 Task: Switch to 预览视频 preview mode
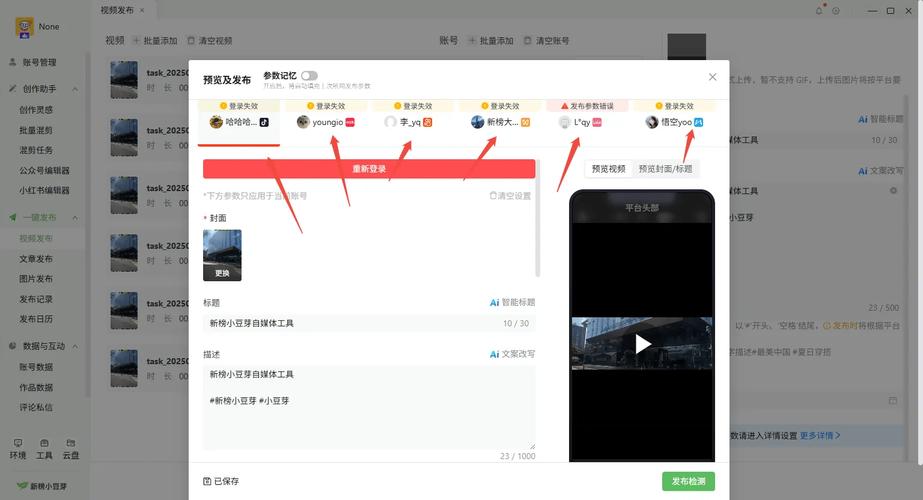point(608,169)
